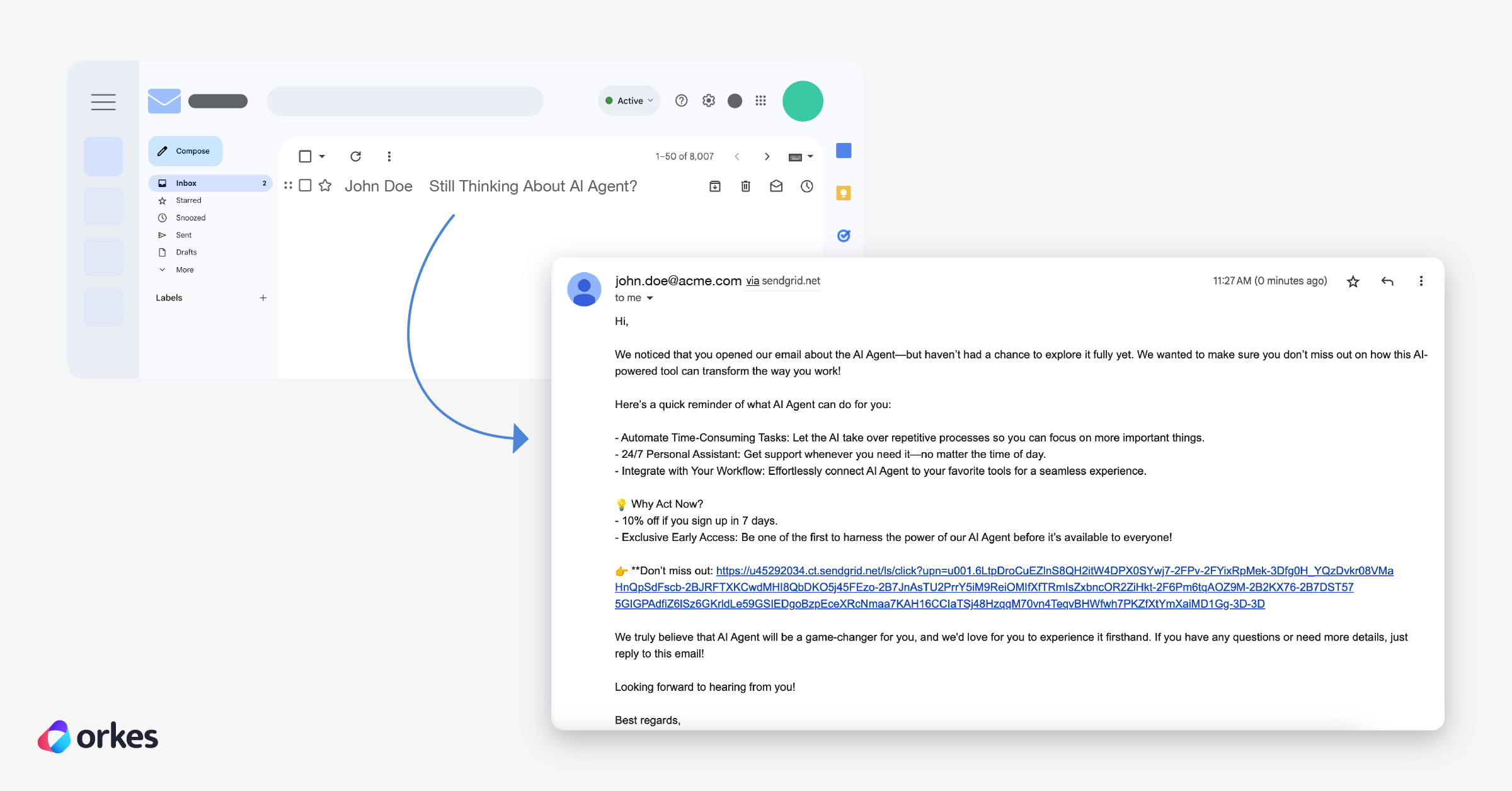Star the John Doe email row
Image resolution: width=1512 pixels, height=791 pixels.
[325, 186]
